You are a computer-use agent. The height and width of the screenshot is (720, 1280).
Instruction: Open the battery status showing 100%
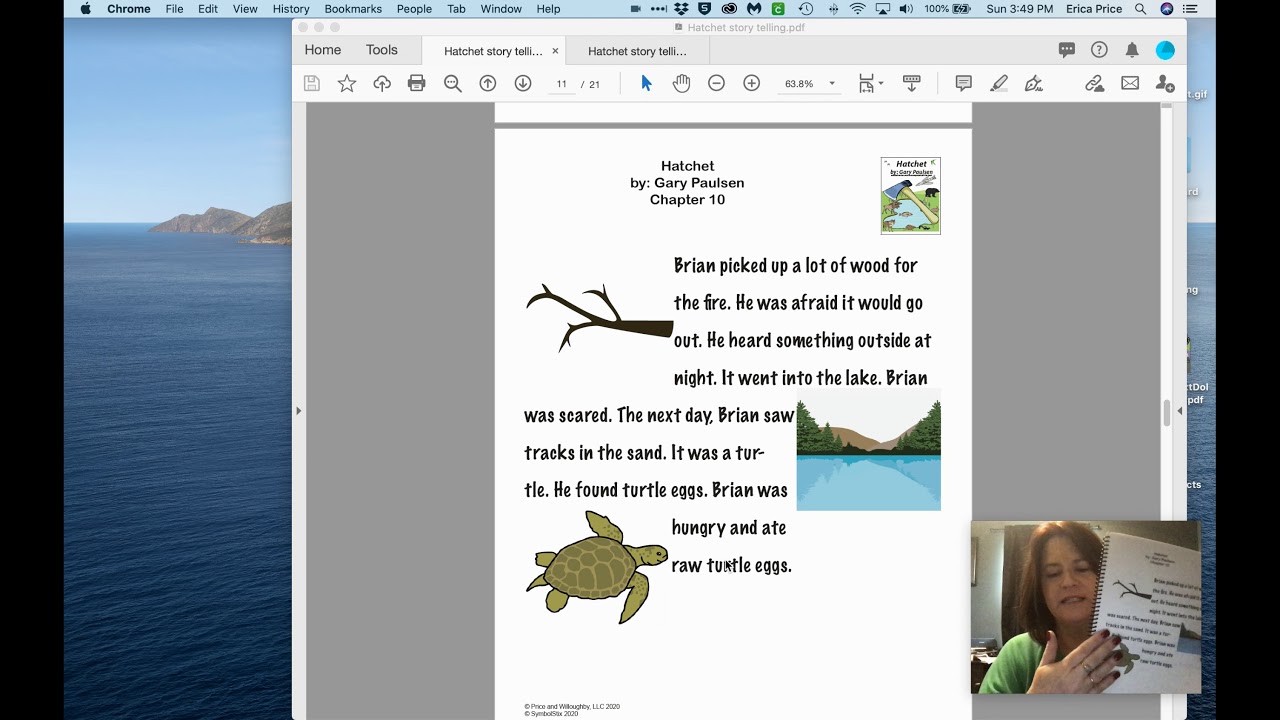click(948, 9)
